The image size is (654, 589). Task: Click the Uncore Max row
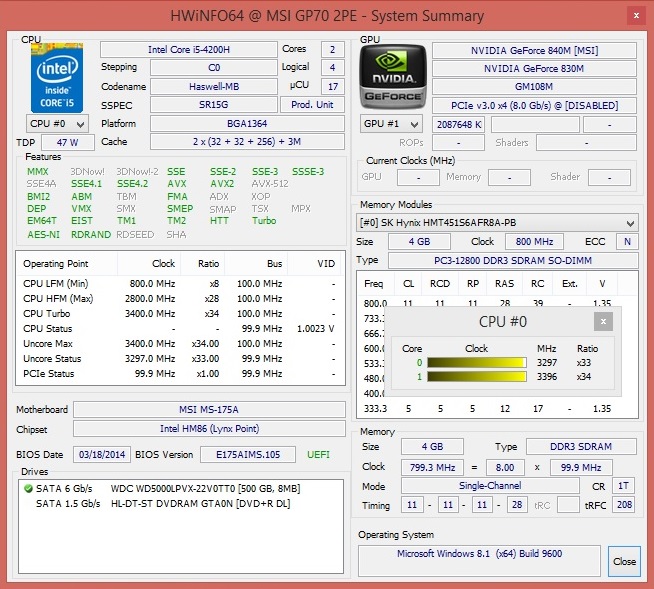pos(180,344)
